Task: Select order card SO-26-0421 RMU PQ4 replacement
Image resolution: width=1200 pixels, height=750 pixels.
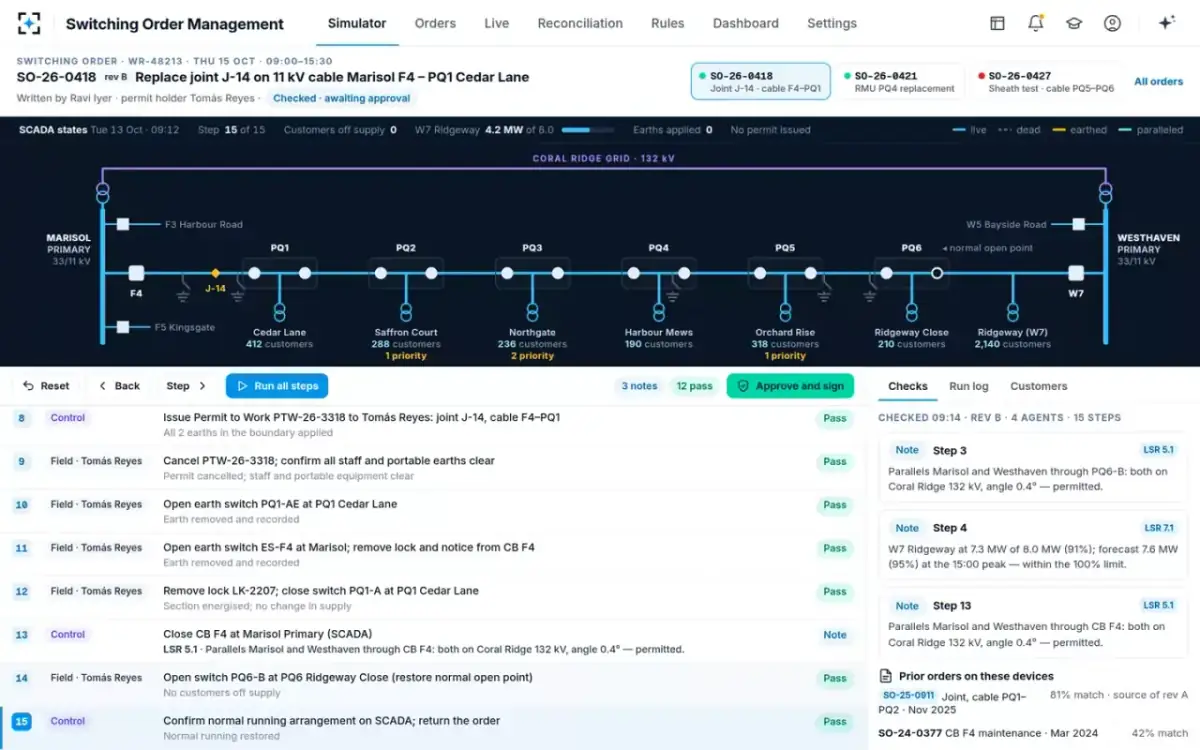Action: 899,82
